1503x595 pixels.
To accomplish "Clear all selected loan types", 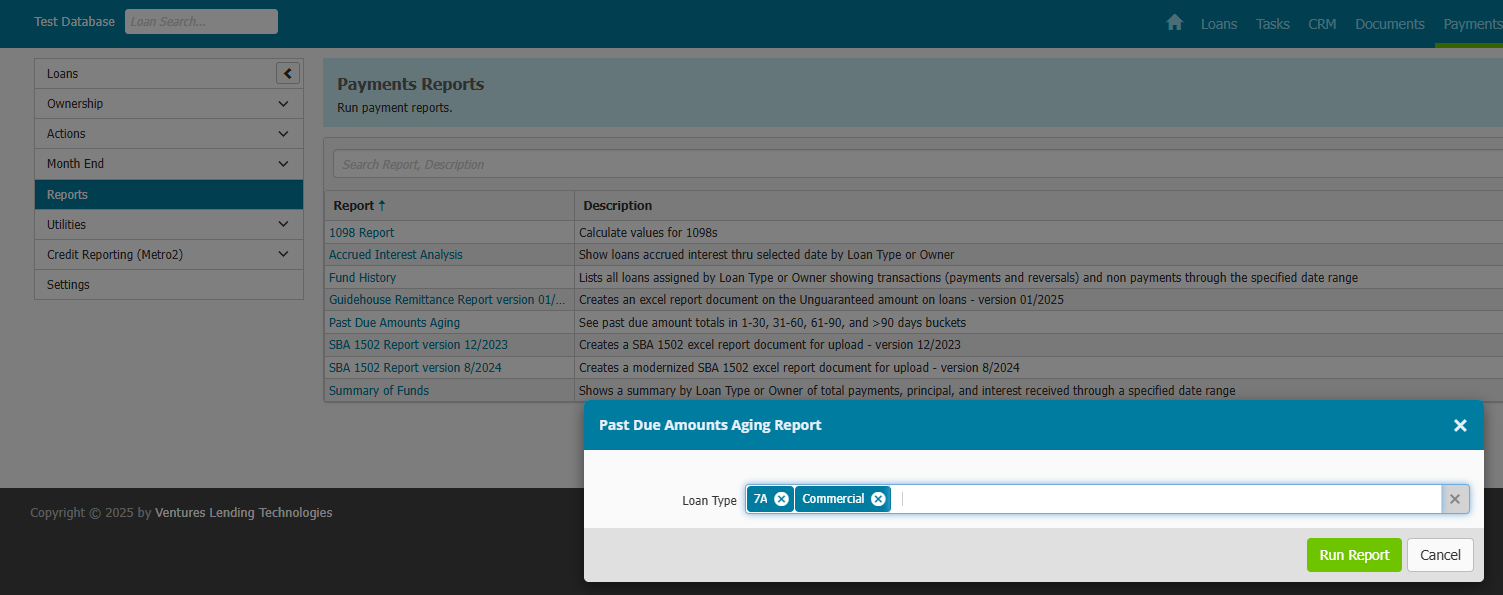I will click(x=1455, y=499).
